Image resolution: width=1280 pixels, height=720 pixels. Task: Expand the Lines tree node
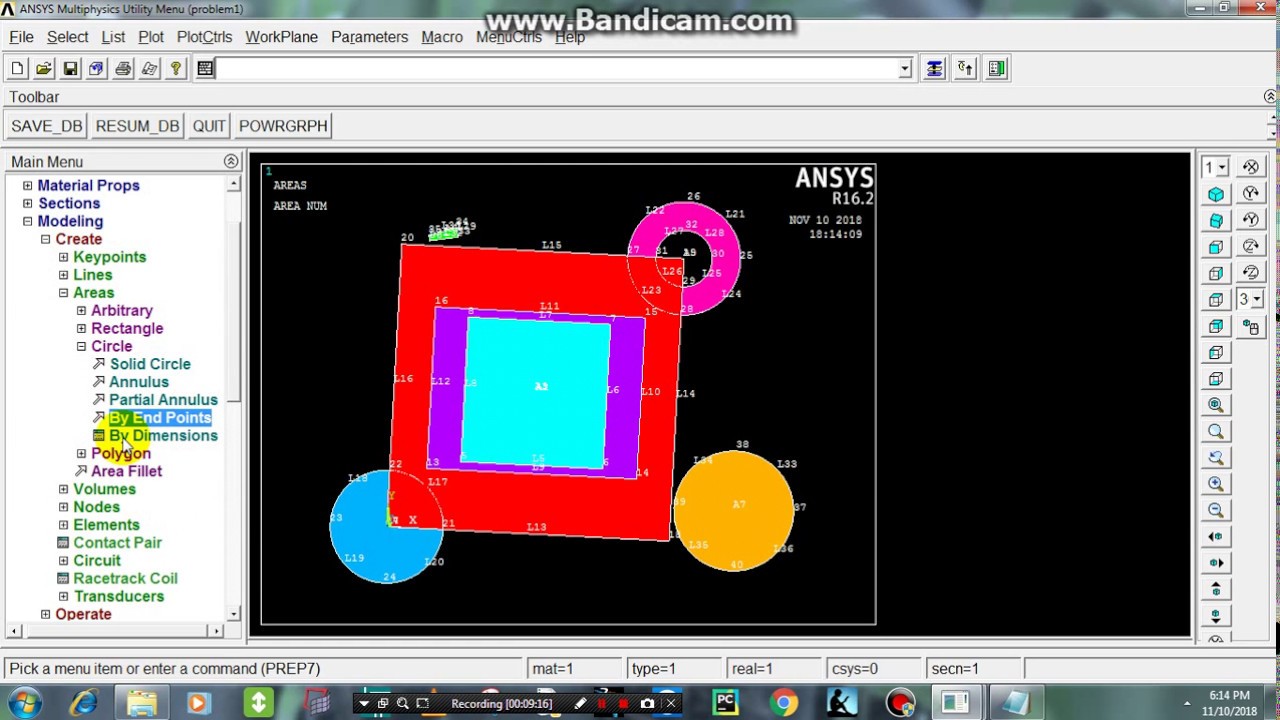(x=63, y=275)
